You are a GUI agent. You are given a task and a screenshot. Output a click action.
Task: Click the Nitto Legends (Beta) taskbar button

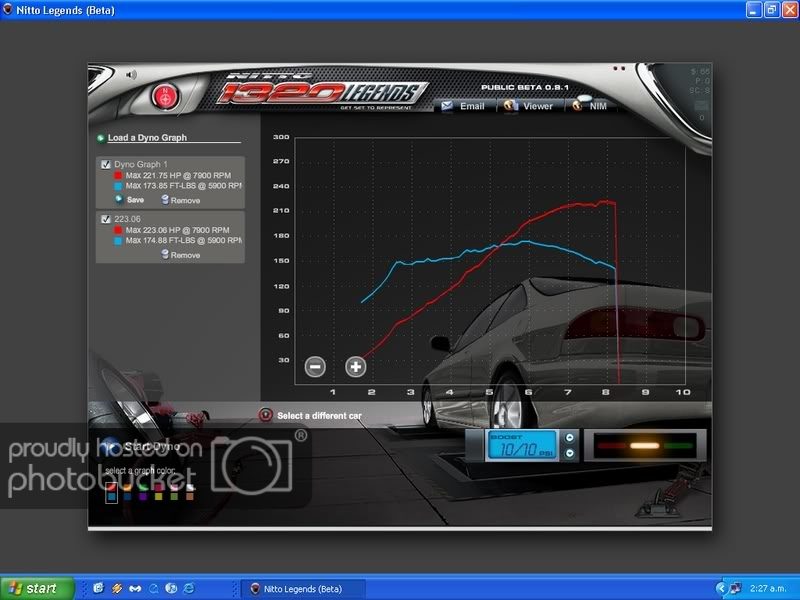click(303, 589)
